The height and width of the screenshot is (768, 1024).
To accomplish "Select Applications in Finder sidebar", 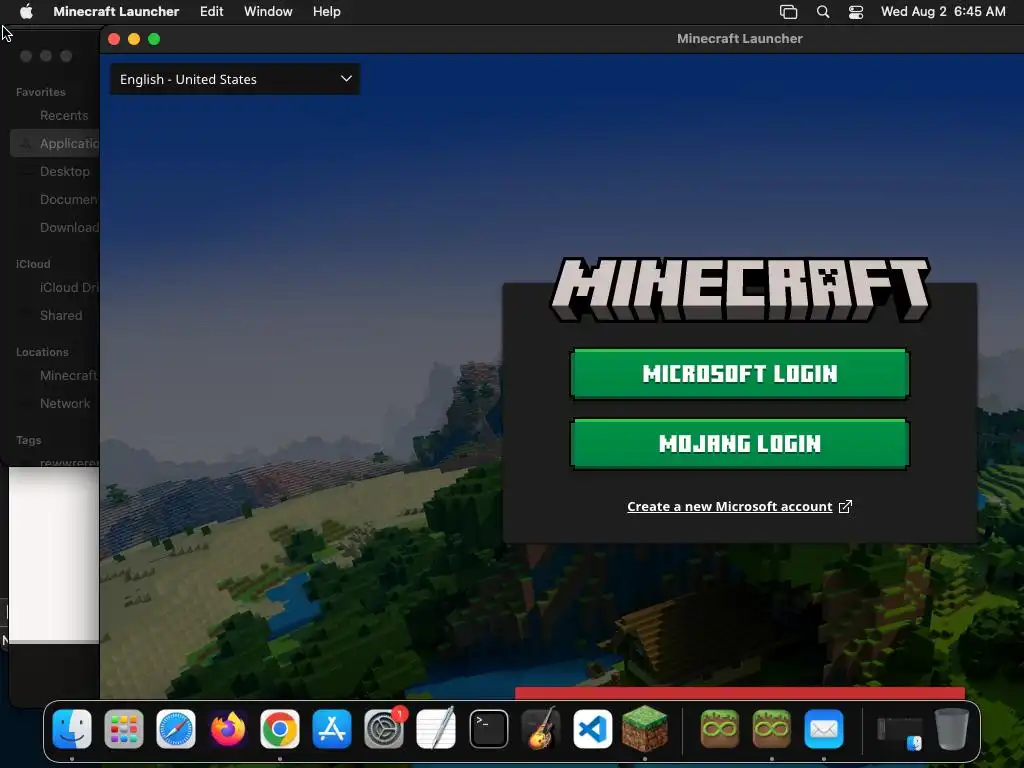I will 55,143.
